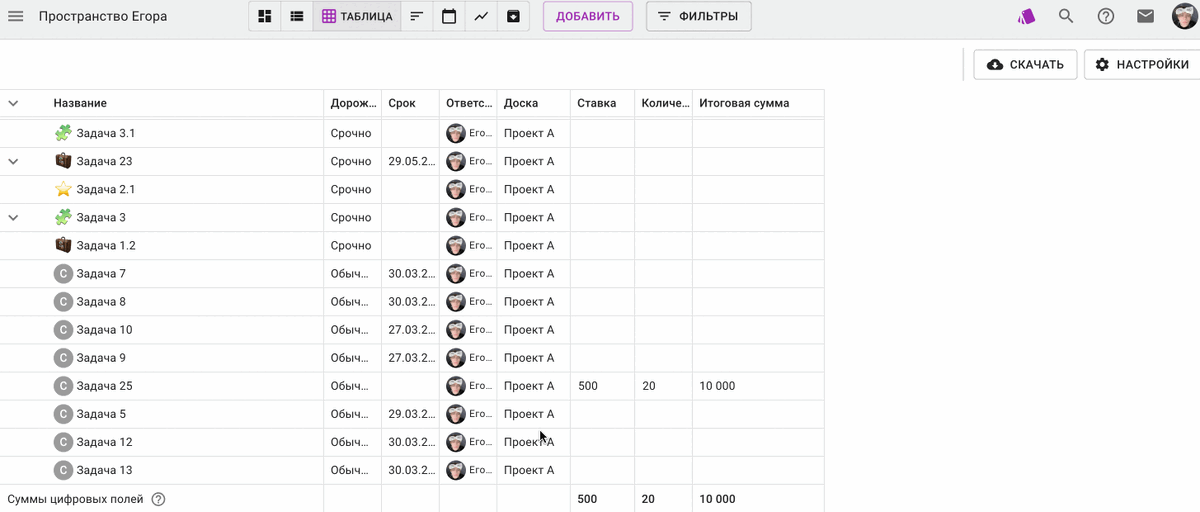Click the СКАЧАТЬ download button

tap(1025, 64)
